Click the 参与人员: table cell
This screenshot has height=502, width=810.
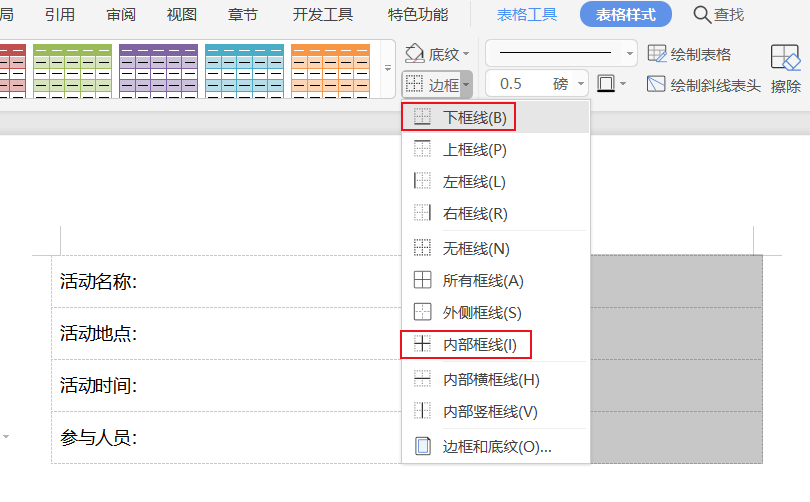226,438
